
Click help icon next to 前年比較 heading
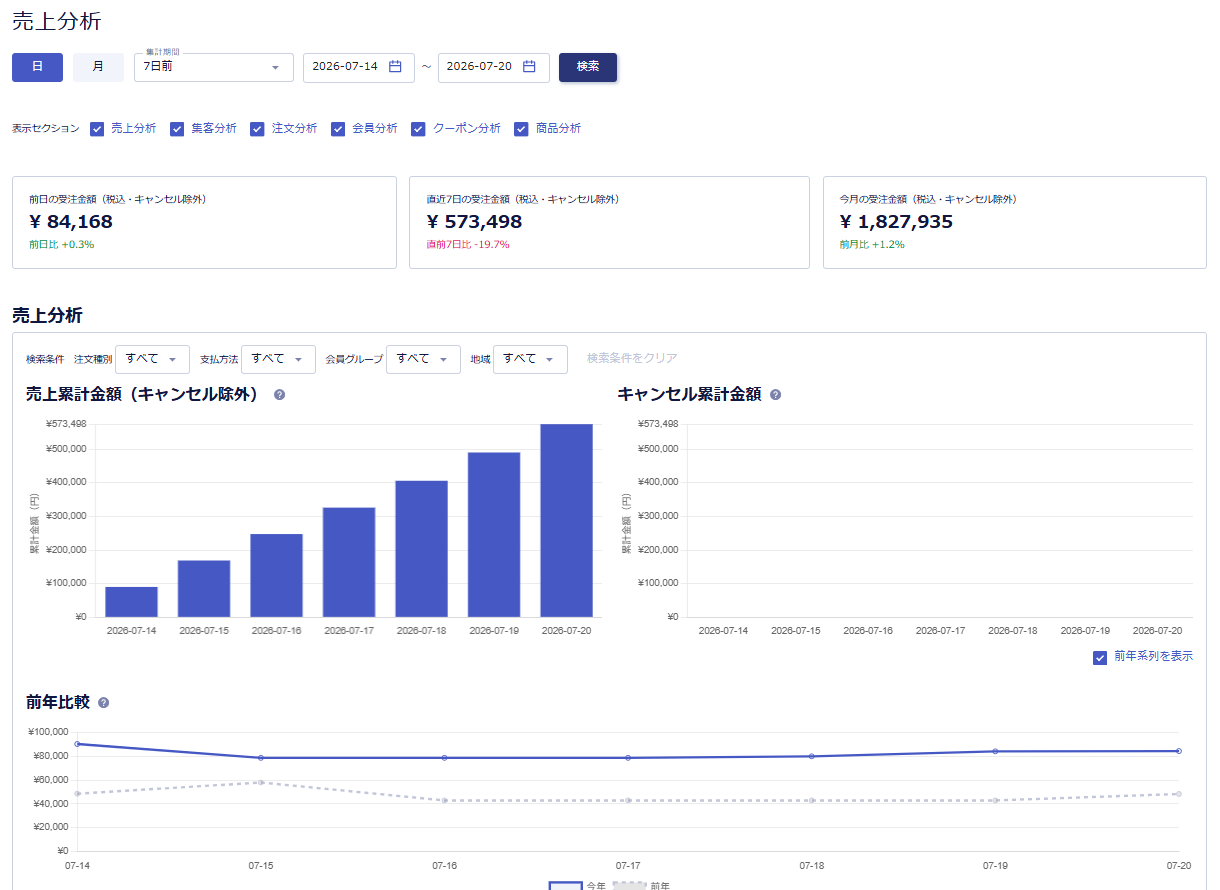click(x=104, y=703)
